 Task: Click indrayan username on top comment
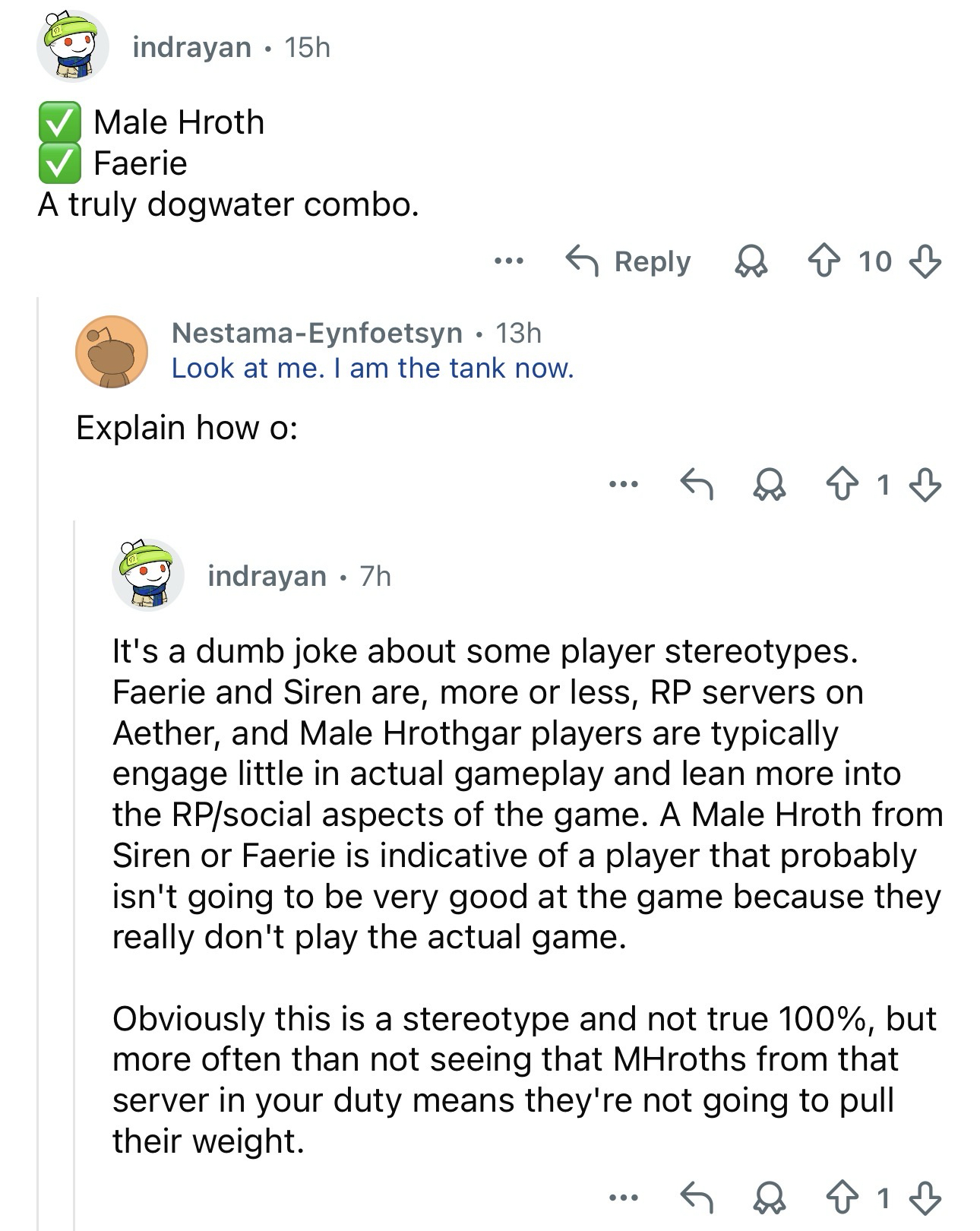point(191,47)
